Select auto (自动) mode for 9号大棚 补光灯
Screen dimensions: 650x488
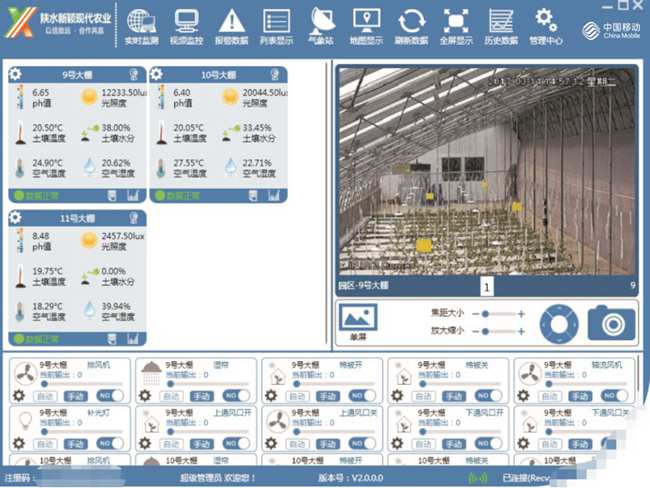point(45,444)
